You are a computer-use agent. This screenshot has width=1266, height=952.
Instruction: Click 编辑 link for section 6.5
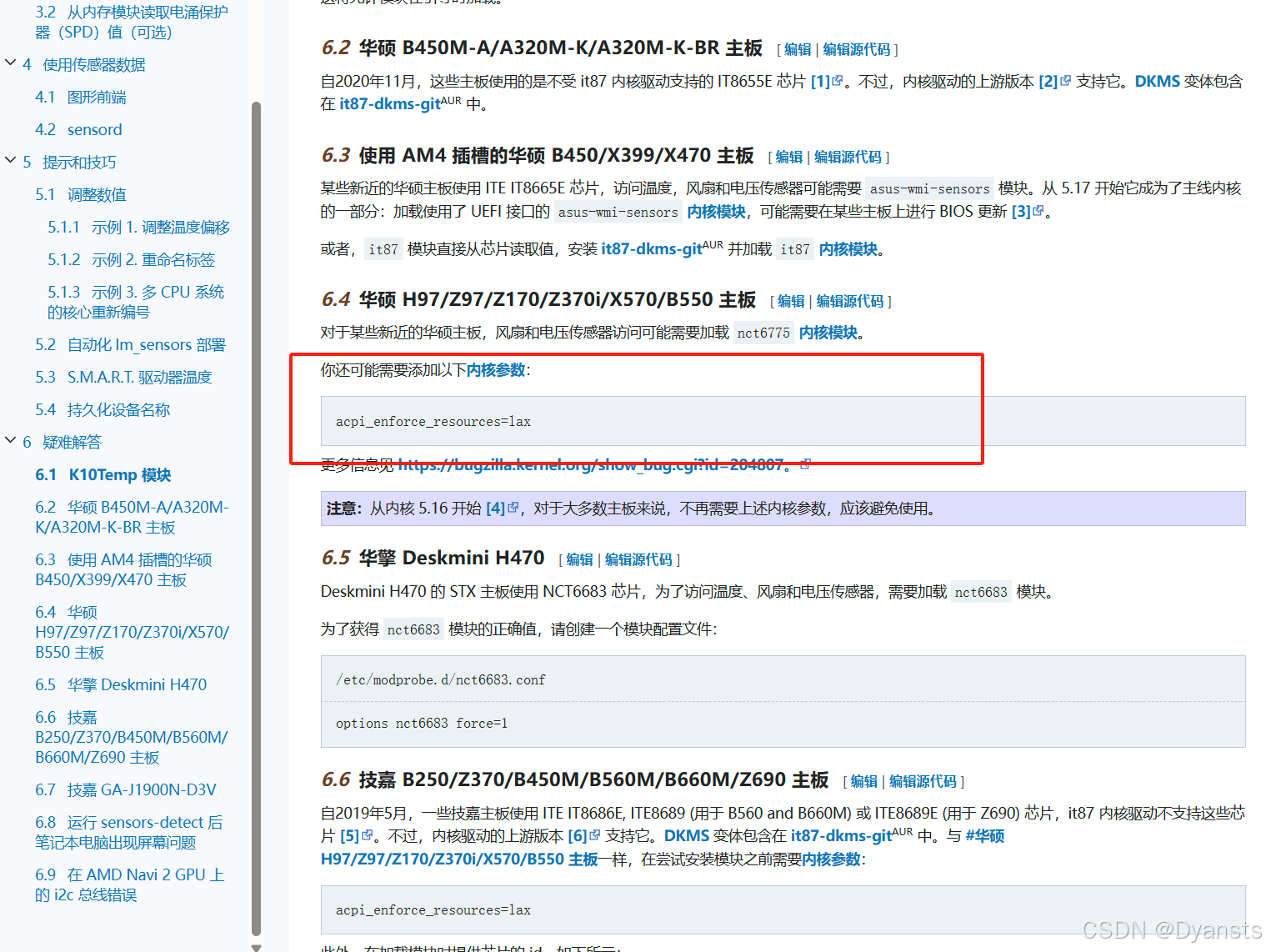click(x=579, y=560)
